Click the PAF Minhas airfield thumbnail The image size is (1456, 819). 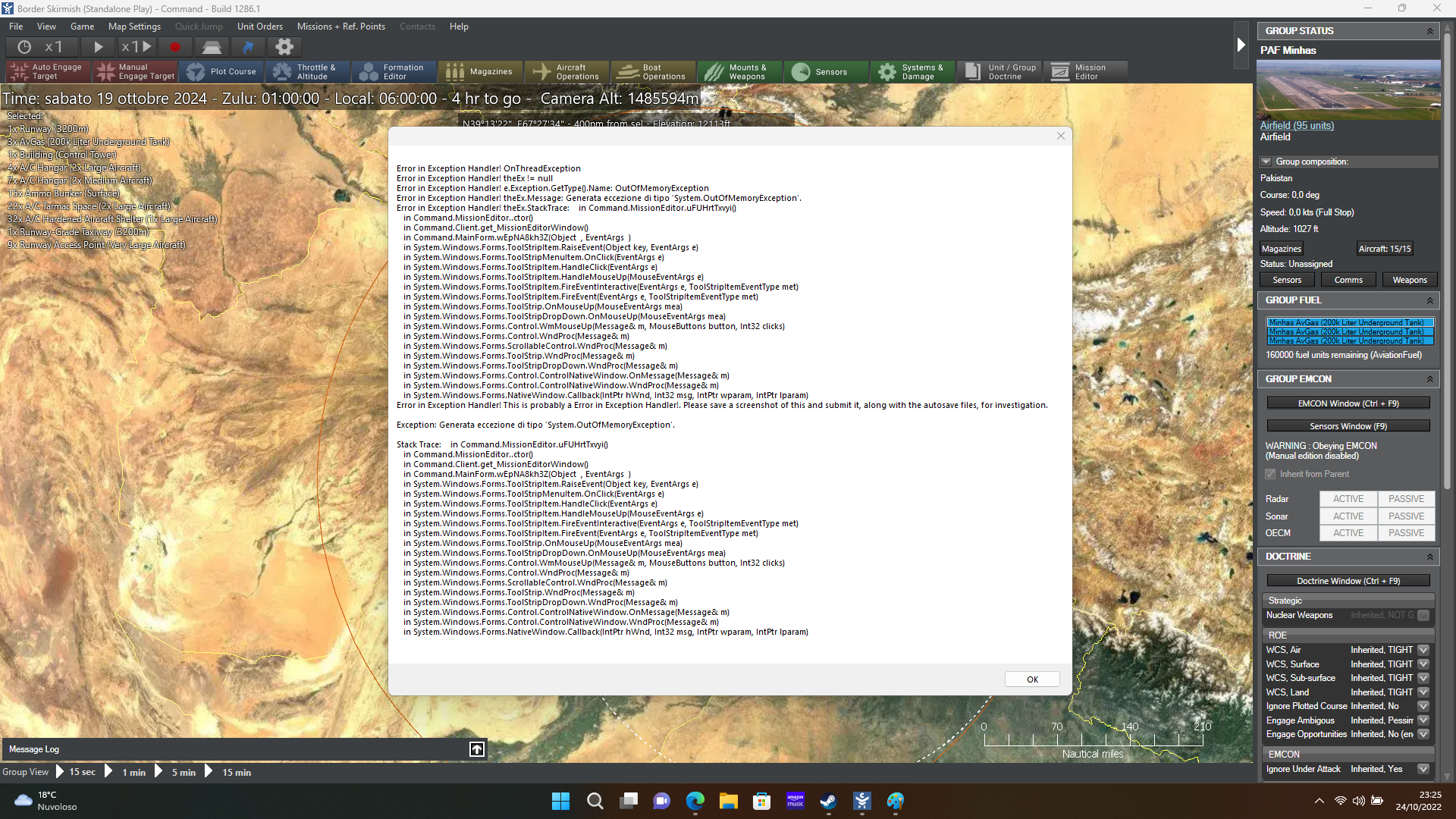pyautogui.click(x=1348, y=89)
